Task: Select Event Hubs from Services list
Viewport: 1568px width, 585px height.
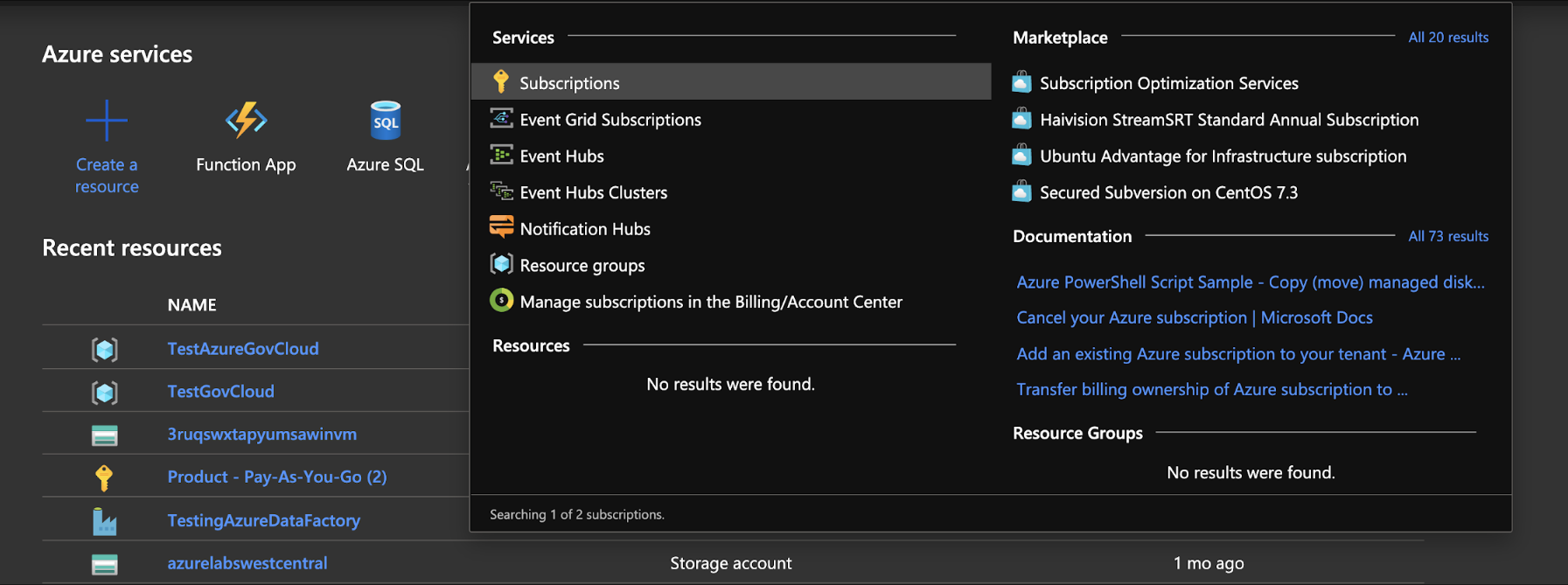Action: (561, 157)
